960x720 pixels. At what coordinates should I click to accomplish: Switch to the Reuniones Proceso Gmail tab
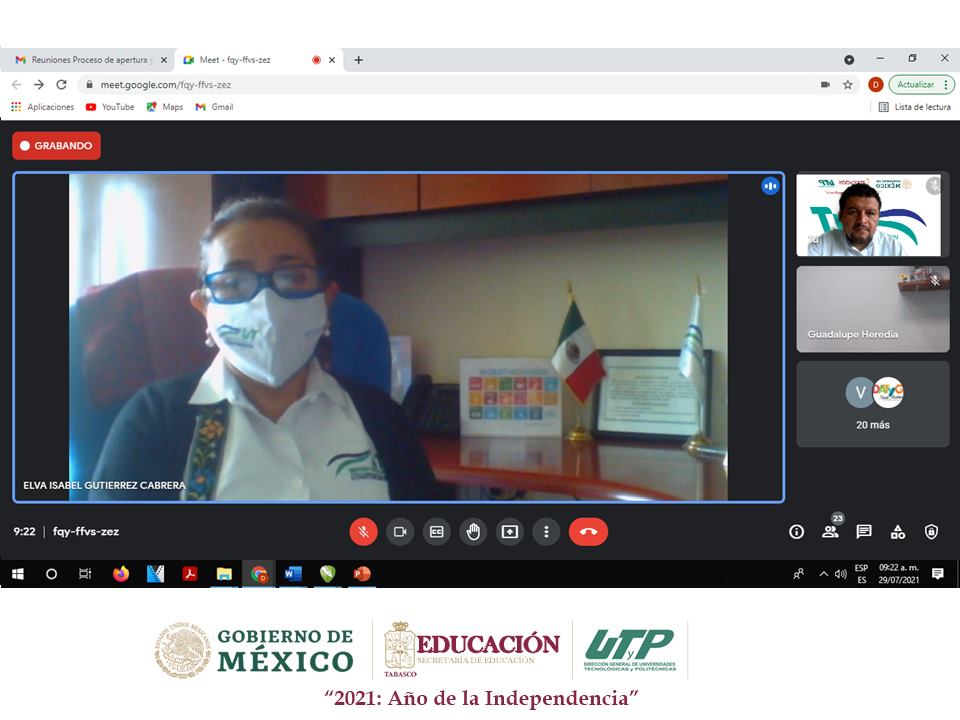90,60
